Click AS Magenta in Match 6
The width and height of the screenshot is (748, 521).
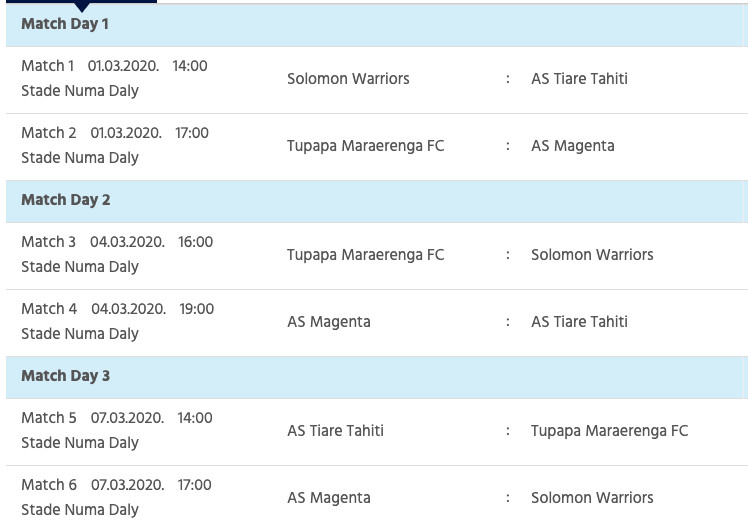click(x=328, y=498)
